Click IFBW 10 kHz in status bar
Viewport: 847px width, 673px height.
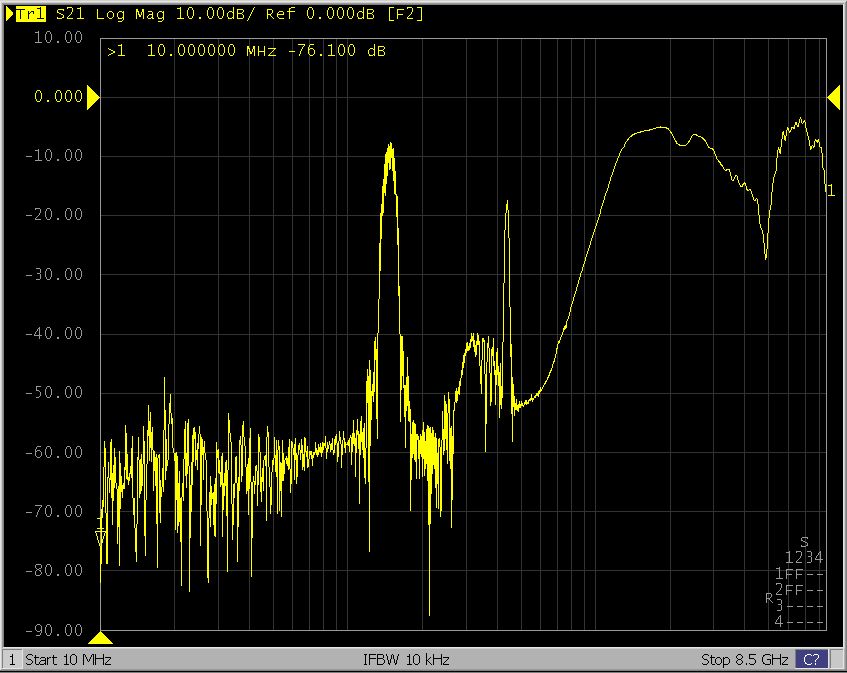point(406,660)
